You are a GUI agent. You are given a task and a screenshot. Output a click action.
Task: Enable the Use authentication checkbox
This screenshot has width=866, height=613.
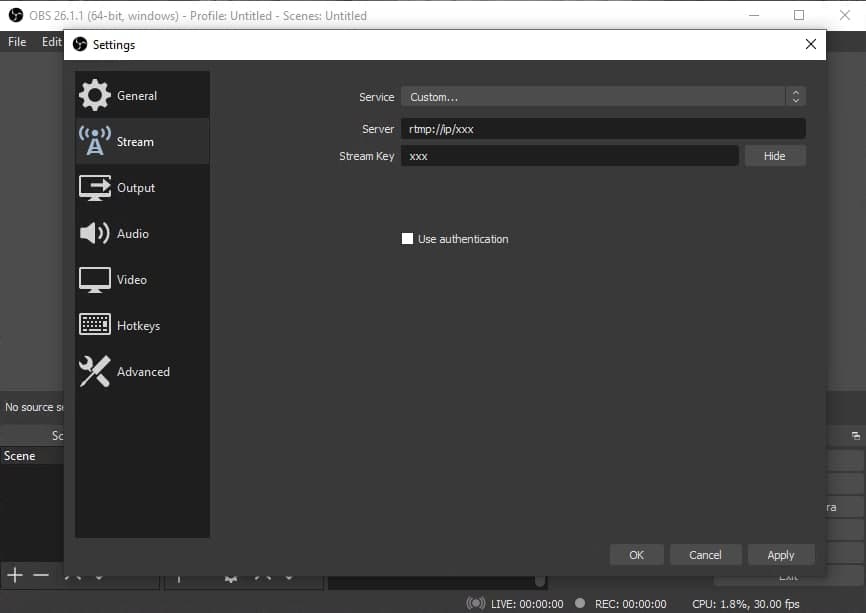tap(407, 239)
